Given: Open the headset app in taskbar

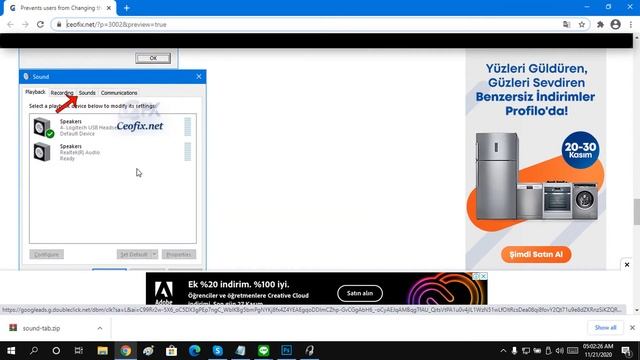Looking at the screenshot, I should coord(310,351).
